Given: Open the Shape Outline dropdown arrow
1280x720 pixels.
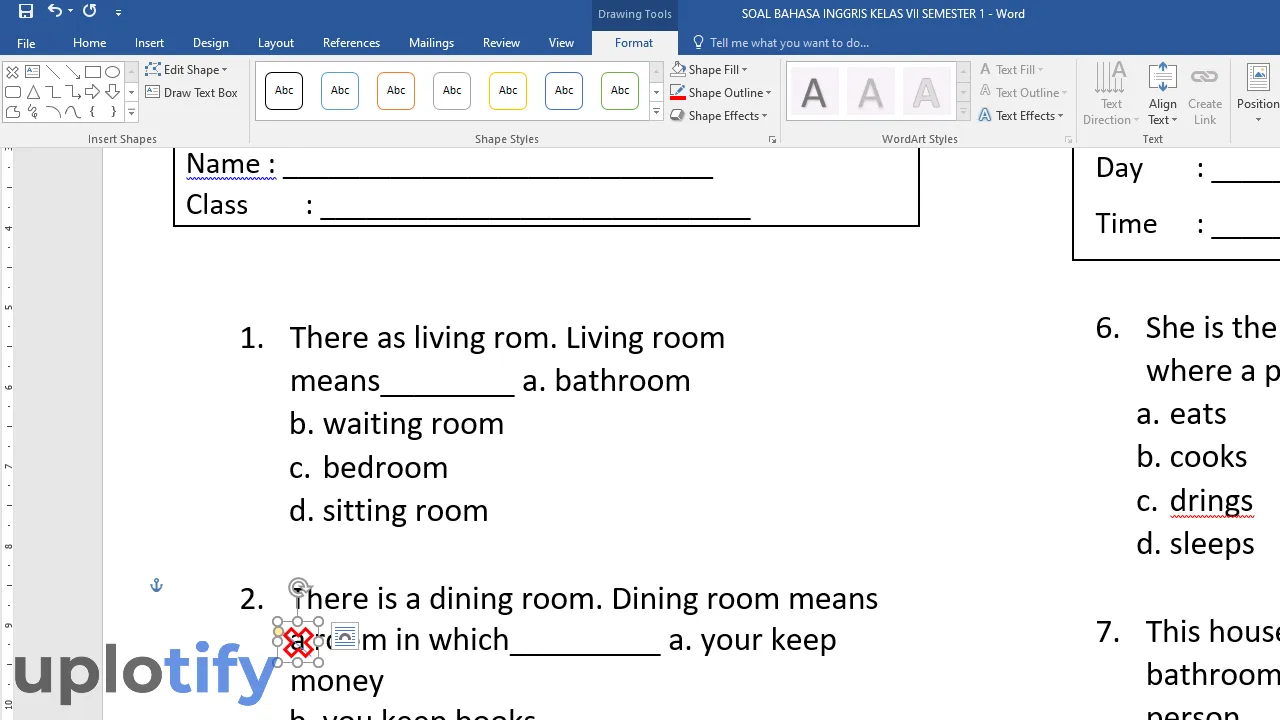Looking at the screenshot, I should (x=768, y=93).
